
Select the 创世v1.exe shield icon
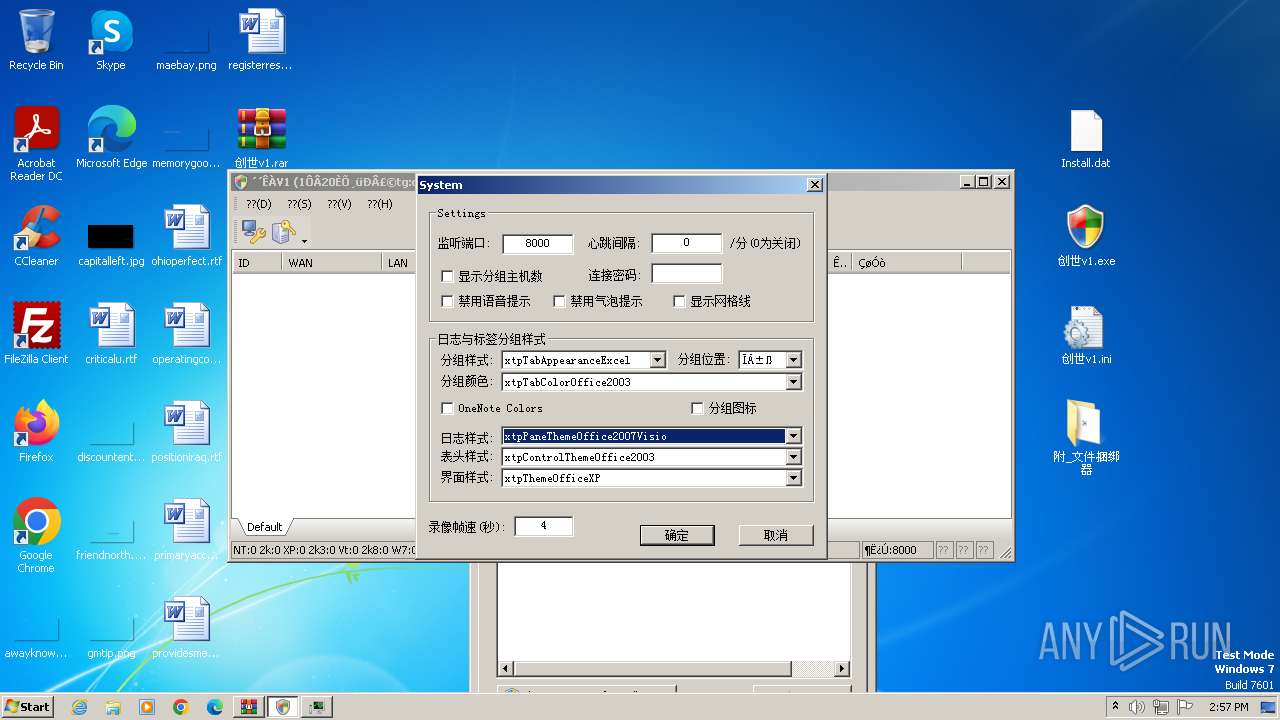[x=1086, y=236]
